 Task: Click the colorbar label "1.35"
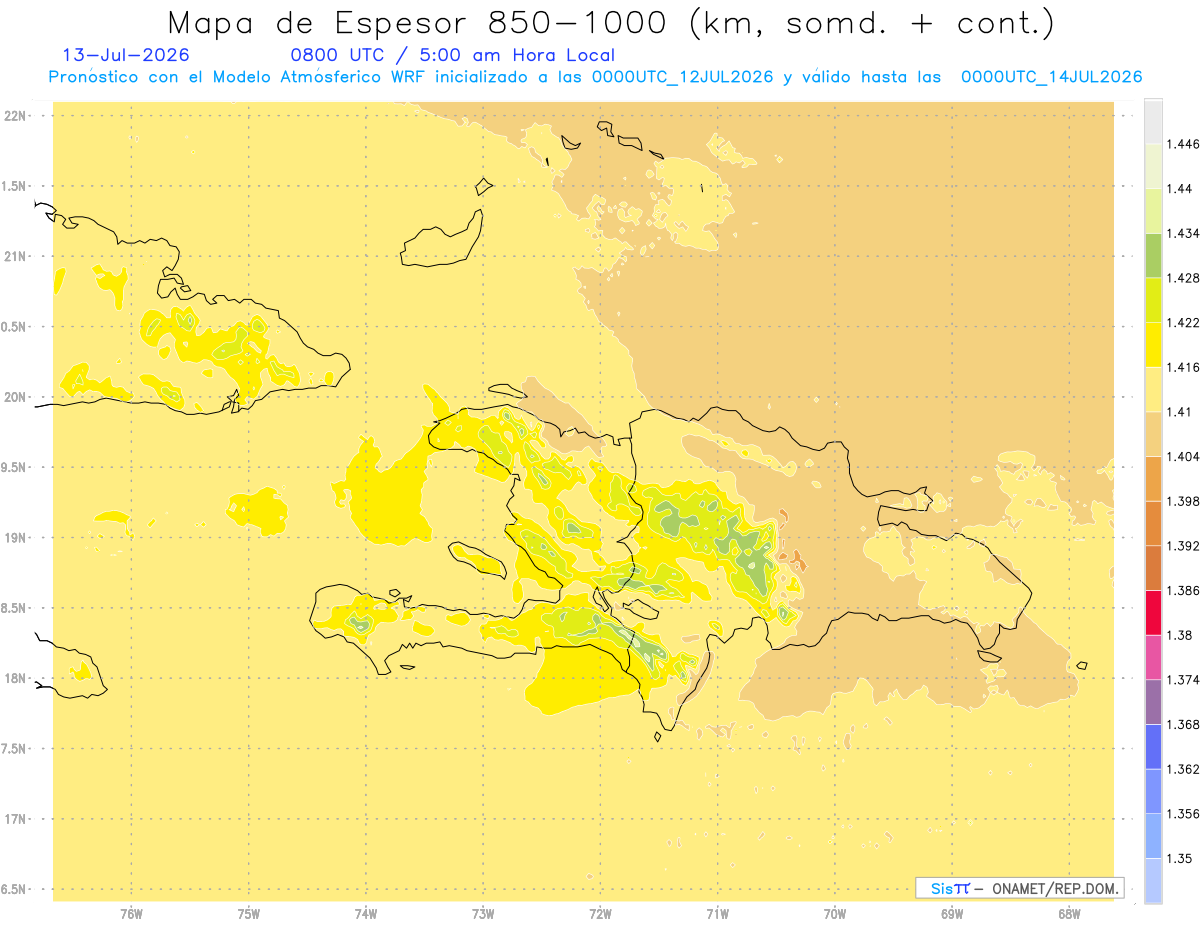[1180, 859]
